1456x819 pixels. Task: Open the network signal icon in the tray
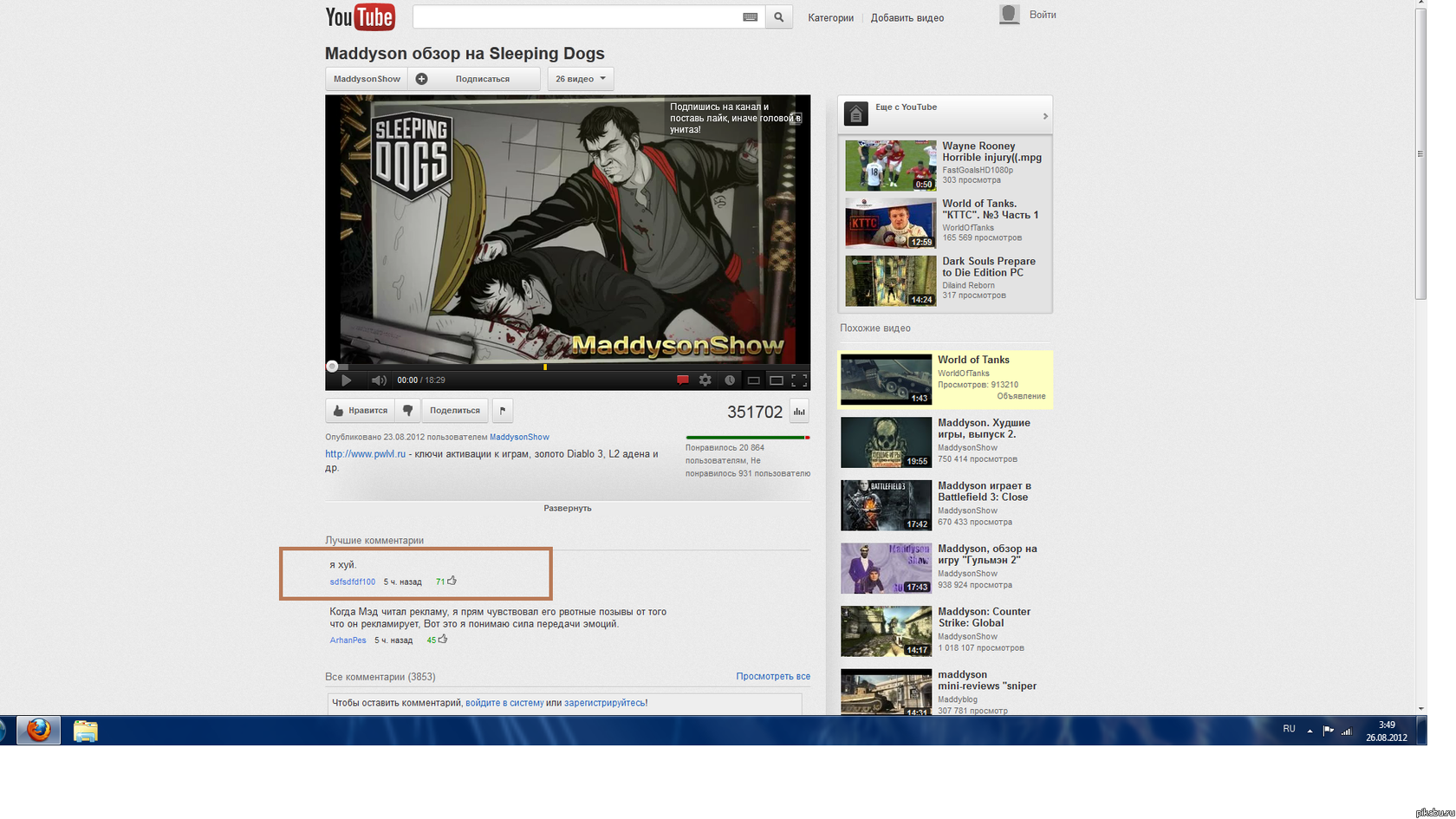click(1347, 731)
